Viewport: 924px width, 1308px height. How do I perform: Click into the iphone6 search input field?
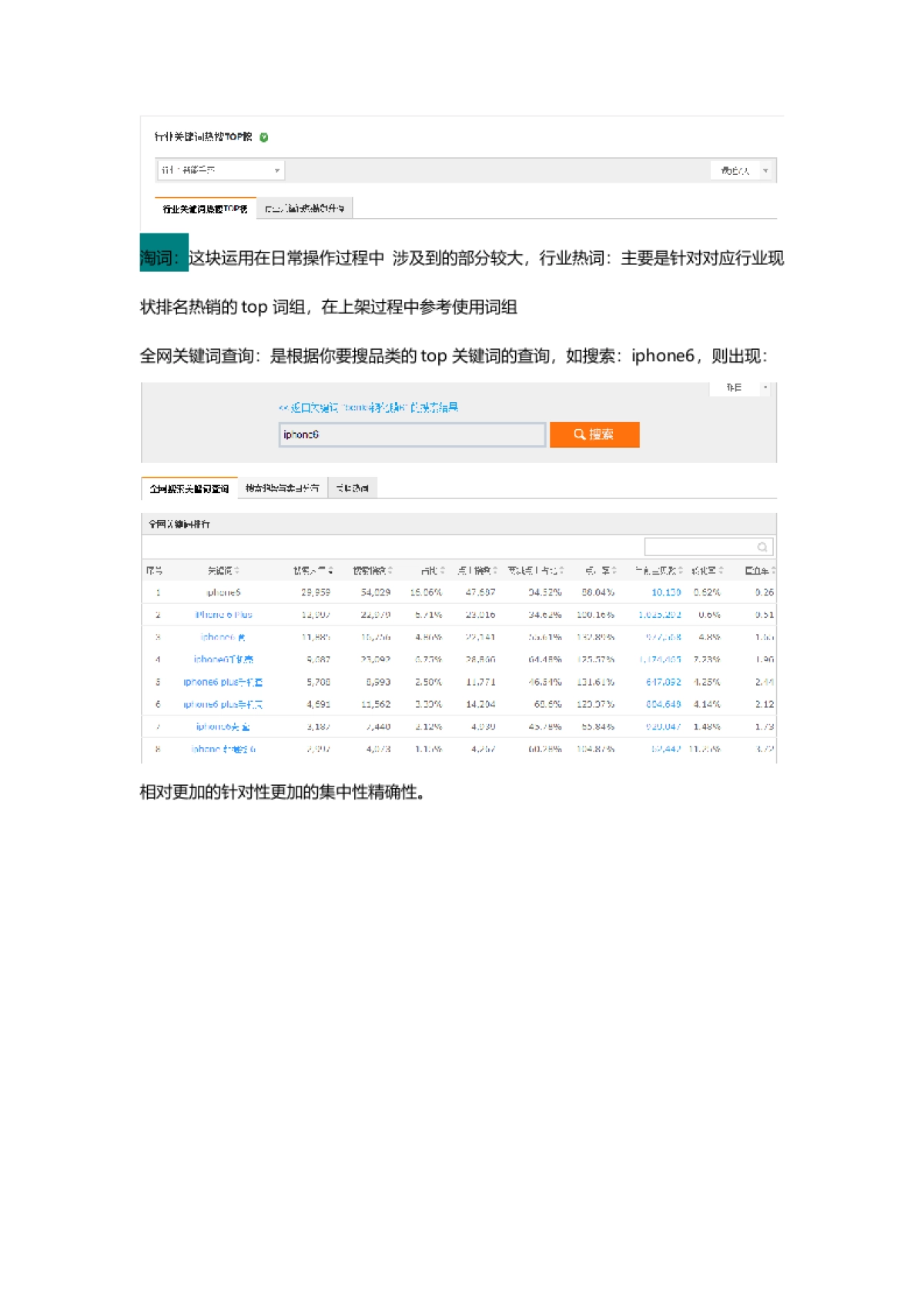(x=412, y=434)
